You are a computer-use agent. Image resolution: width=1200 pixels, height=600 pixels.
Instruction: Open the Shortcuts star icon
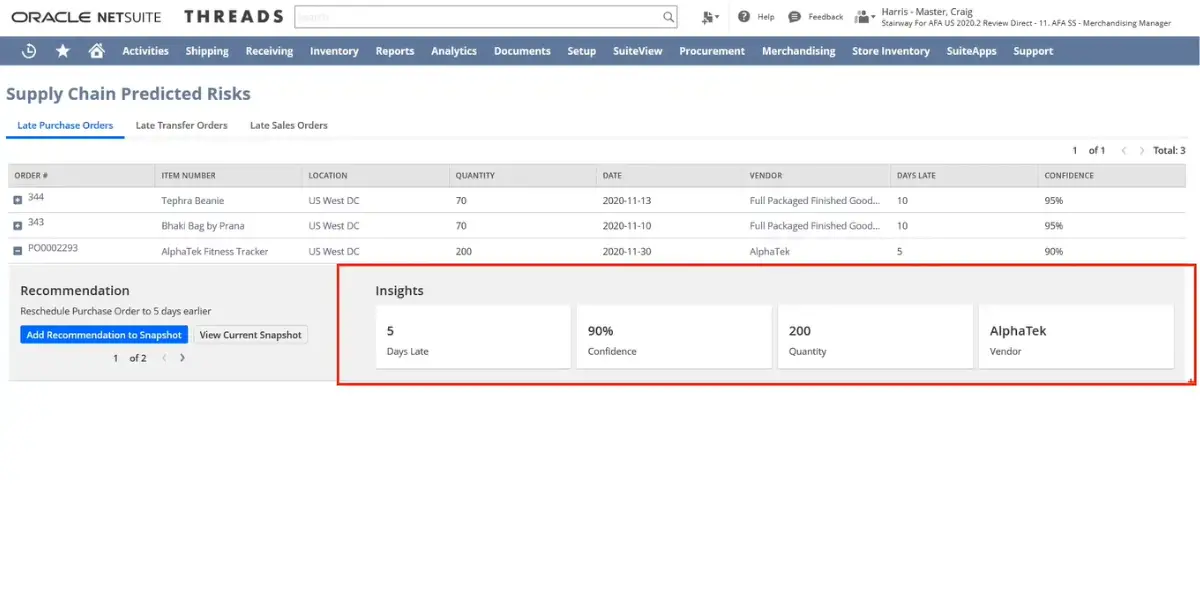(x=63, y=51)
